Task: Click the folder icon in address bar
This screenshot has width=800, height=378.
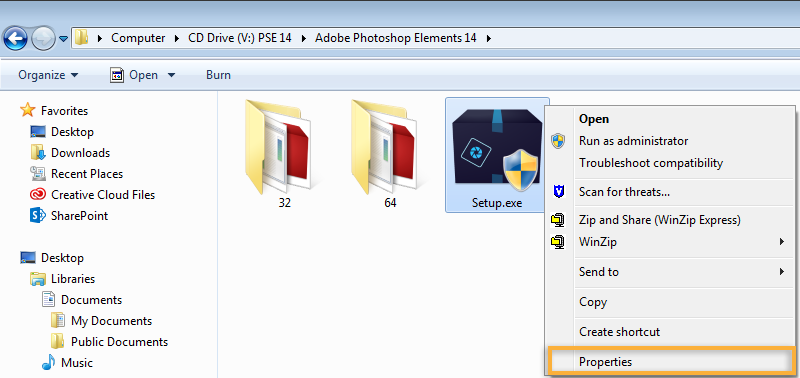Action: (81, 38)
